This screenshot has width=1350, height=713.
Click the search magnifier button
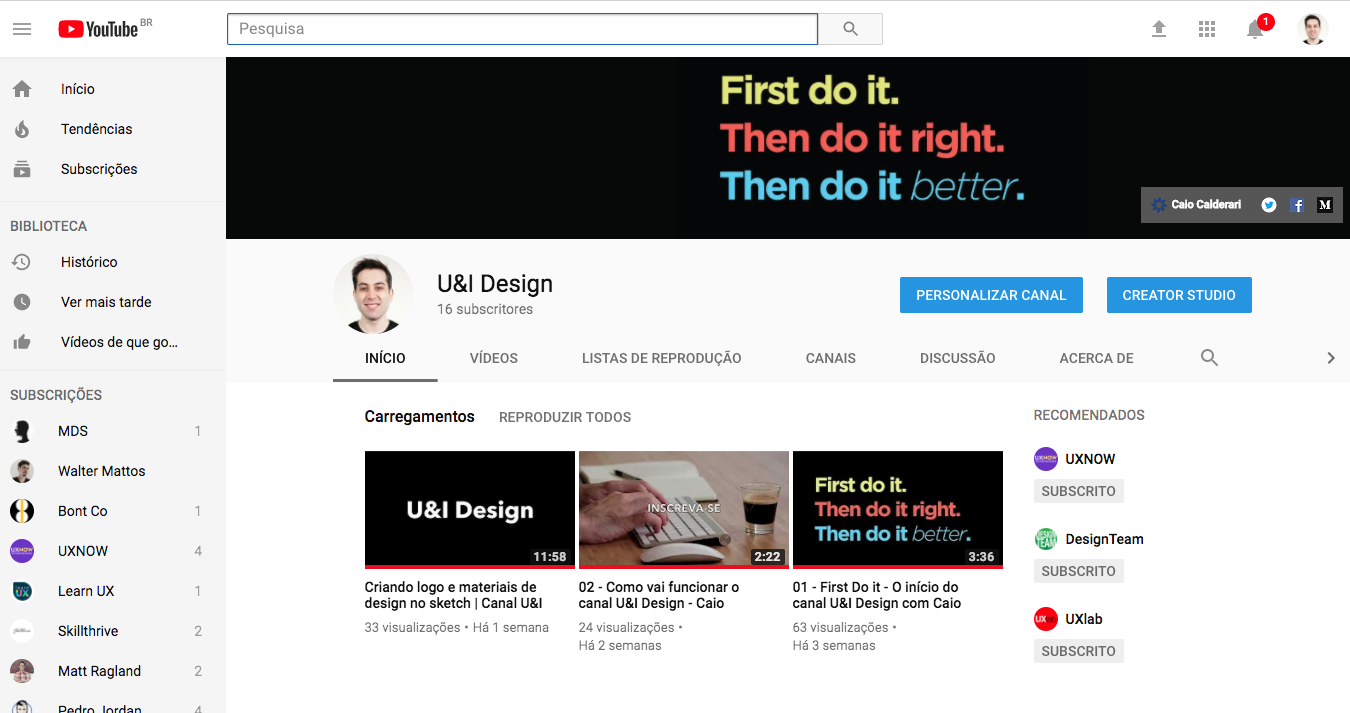(851, 29)
